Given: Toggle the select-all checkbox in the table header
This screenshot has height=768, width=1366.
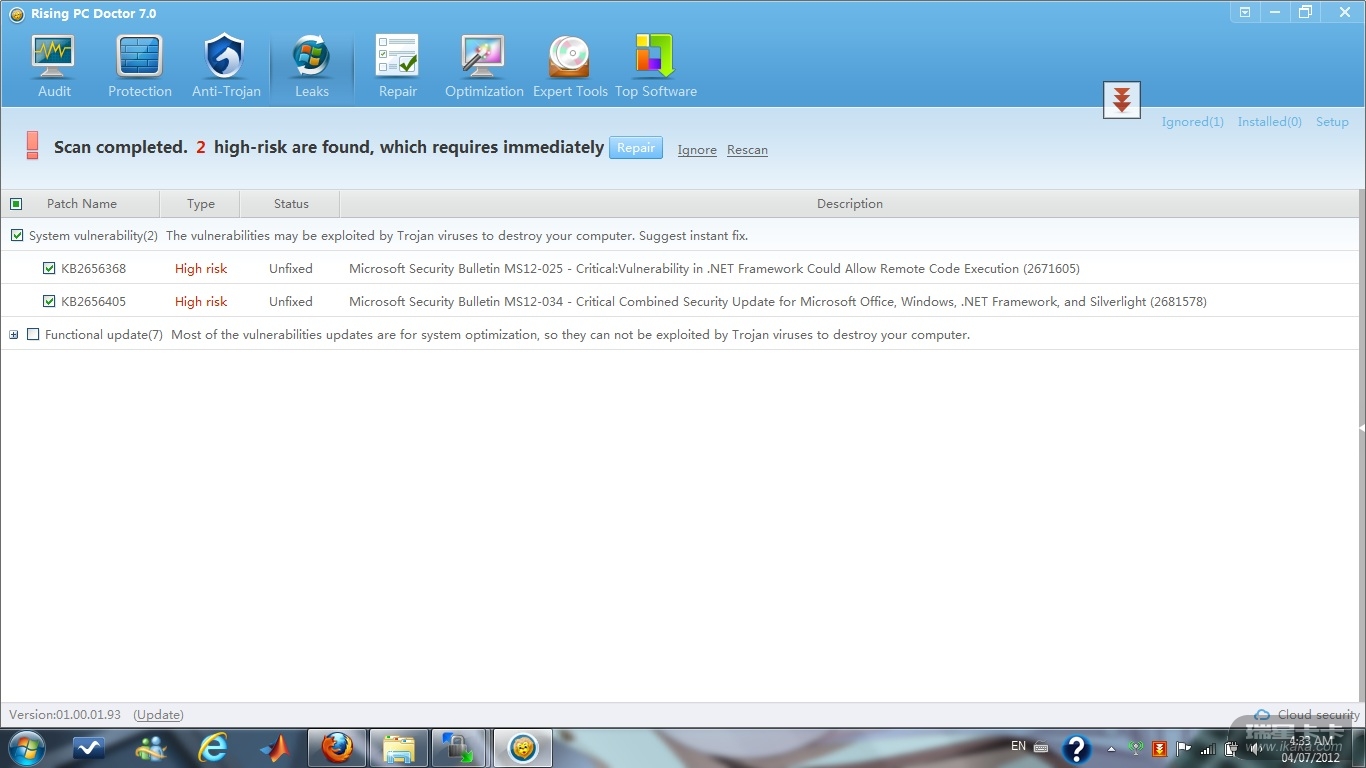Looking at the screenshot, I should pyautogui.click(x=16, y=204).
